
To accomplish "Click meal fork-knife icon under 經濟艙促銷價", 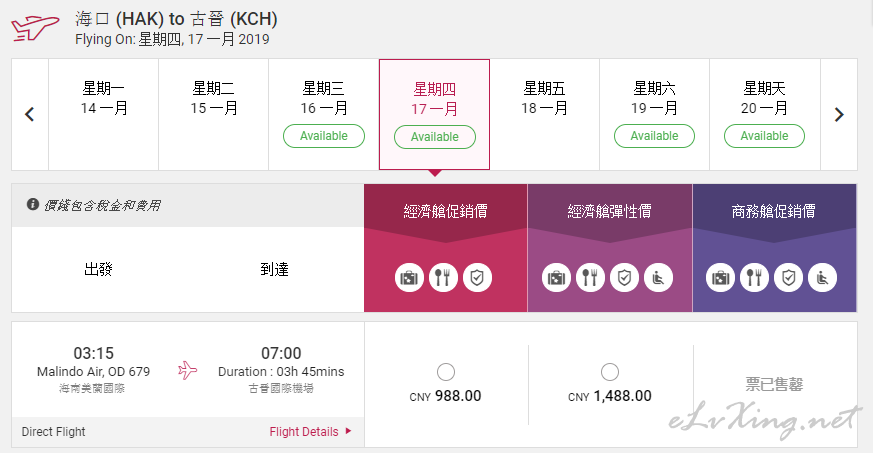I will point(443,277).
